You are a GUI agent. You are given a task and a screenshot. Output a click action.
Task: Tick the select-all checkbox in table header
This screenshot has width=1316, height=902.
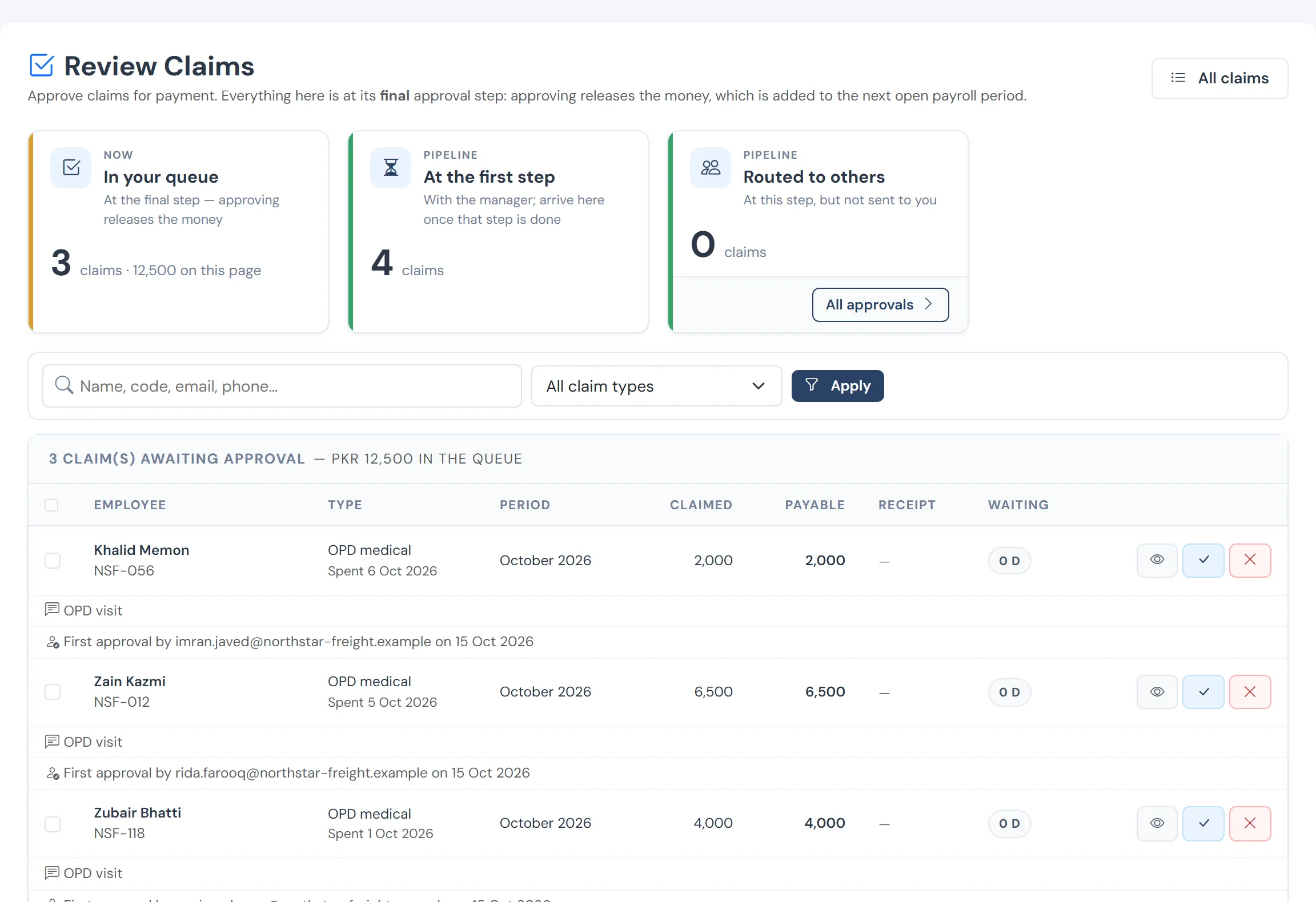coord(51,505)
